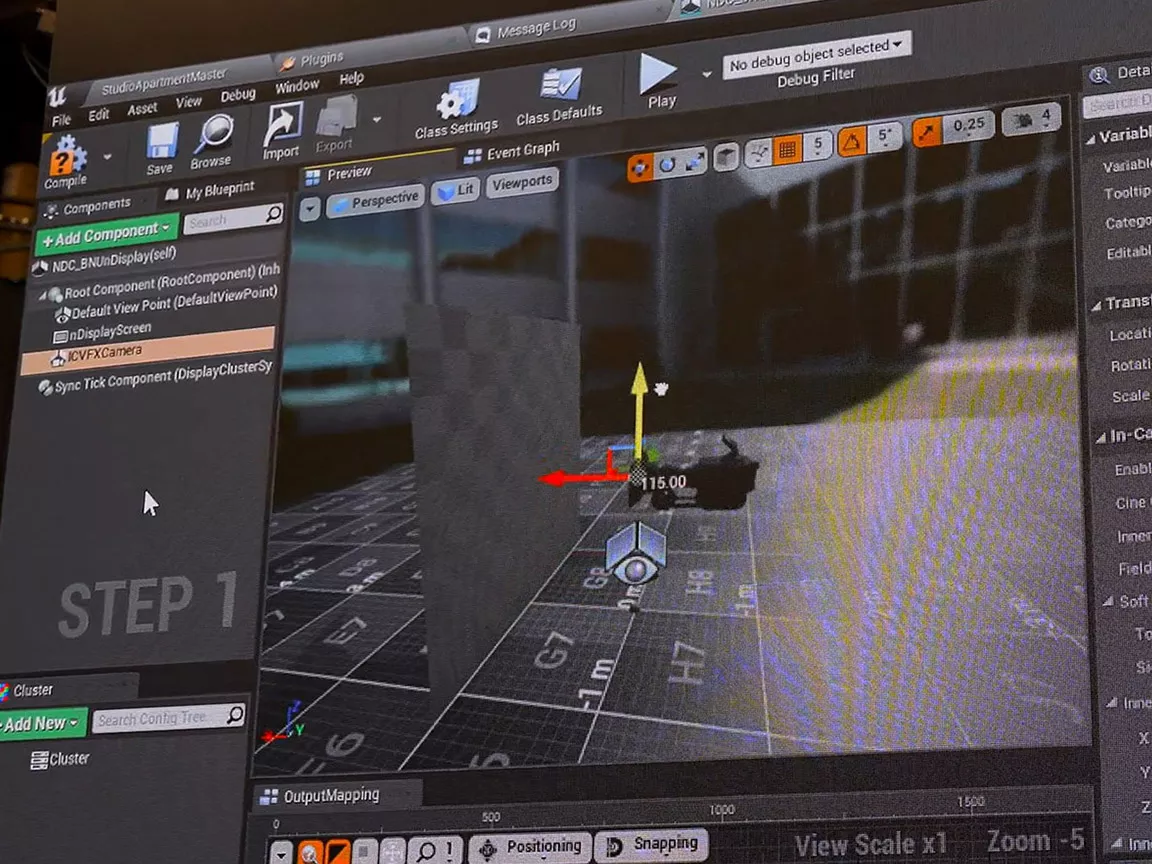Image resolution: width=1152 pixels, height=864 pixels.
Task: Toggle the world/local coordinate system icon
Action: pos(759,153)
